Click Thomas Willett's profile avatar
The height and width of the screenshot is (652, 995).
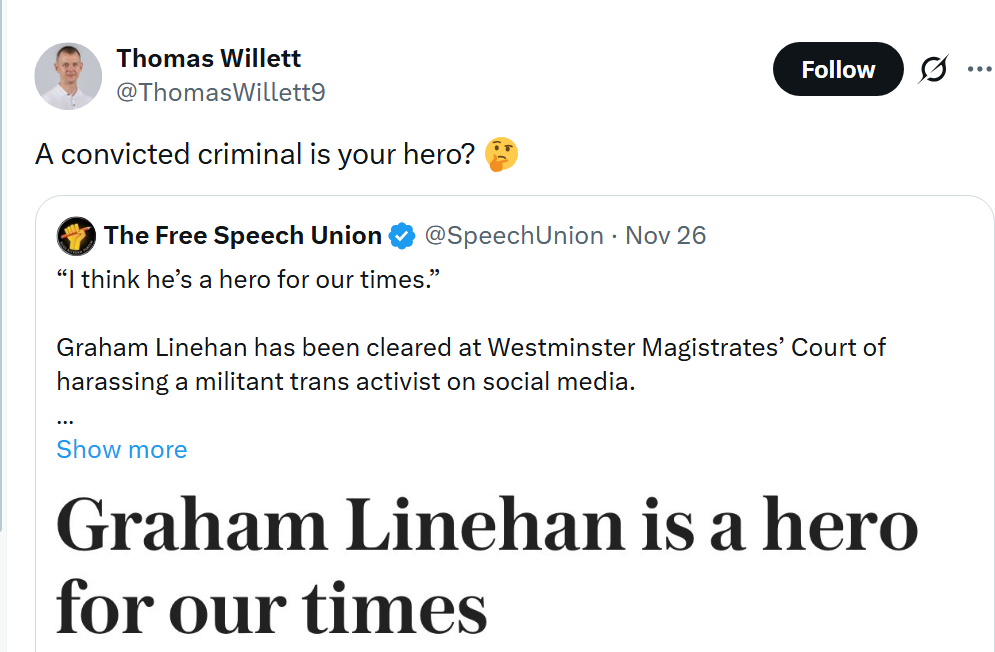tap(68, 76)
